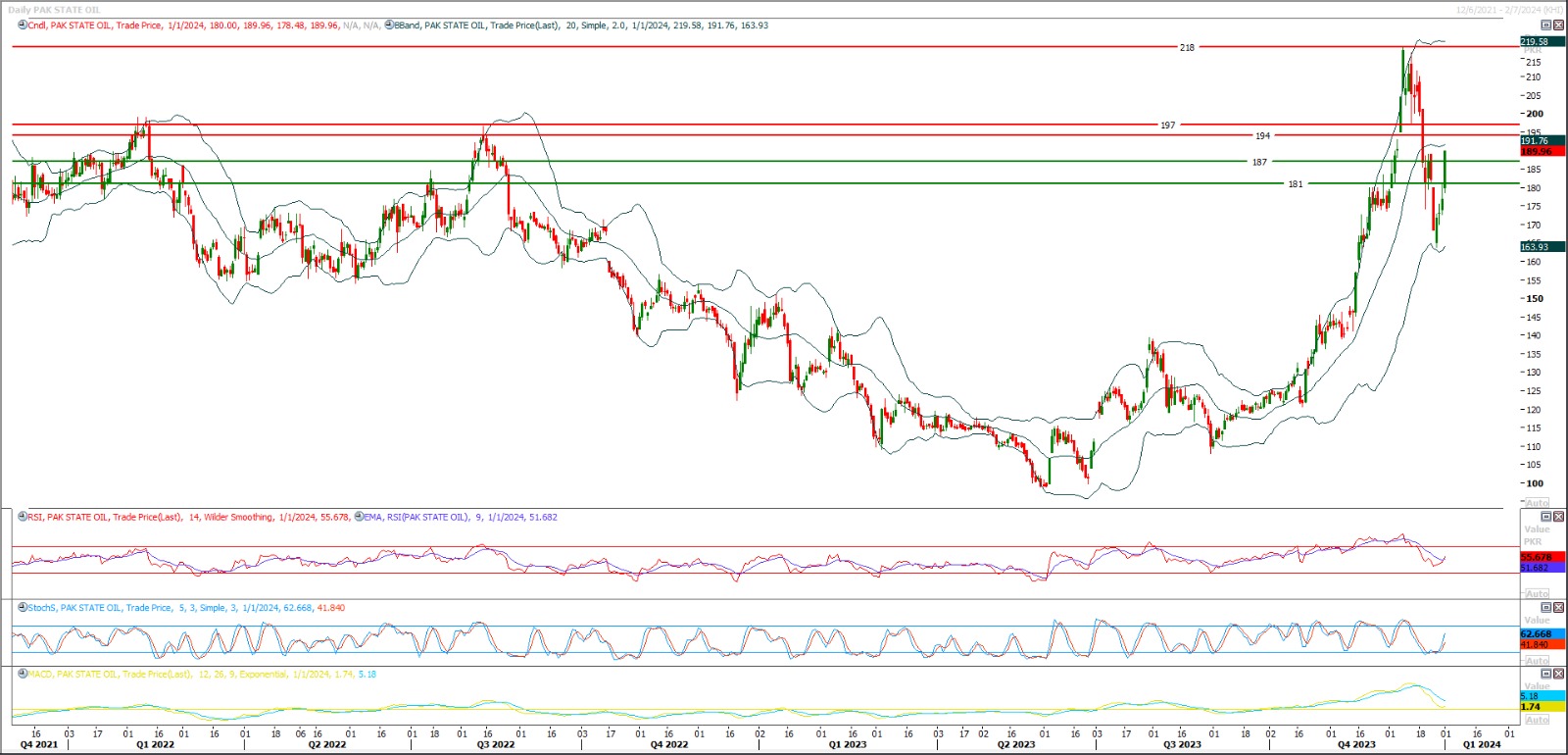
Task: Toggle Auto scale on the MACD pane
Action: (1538, 720)
